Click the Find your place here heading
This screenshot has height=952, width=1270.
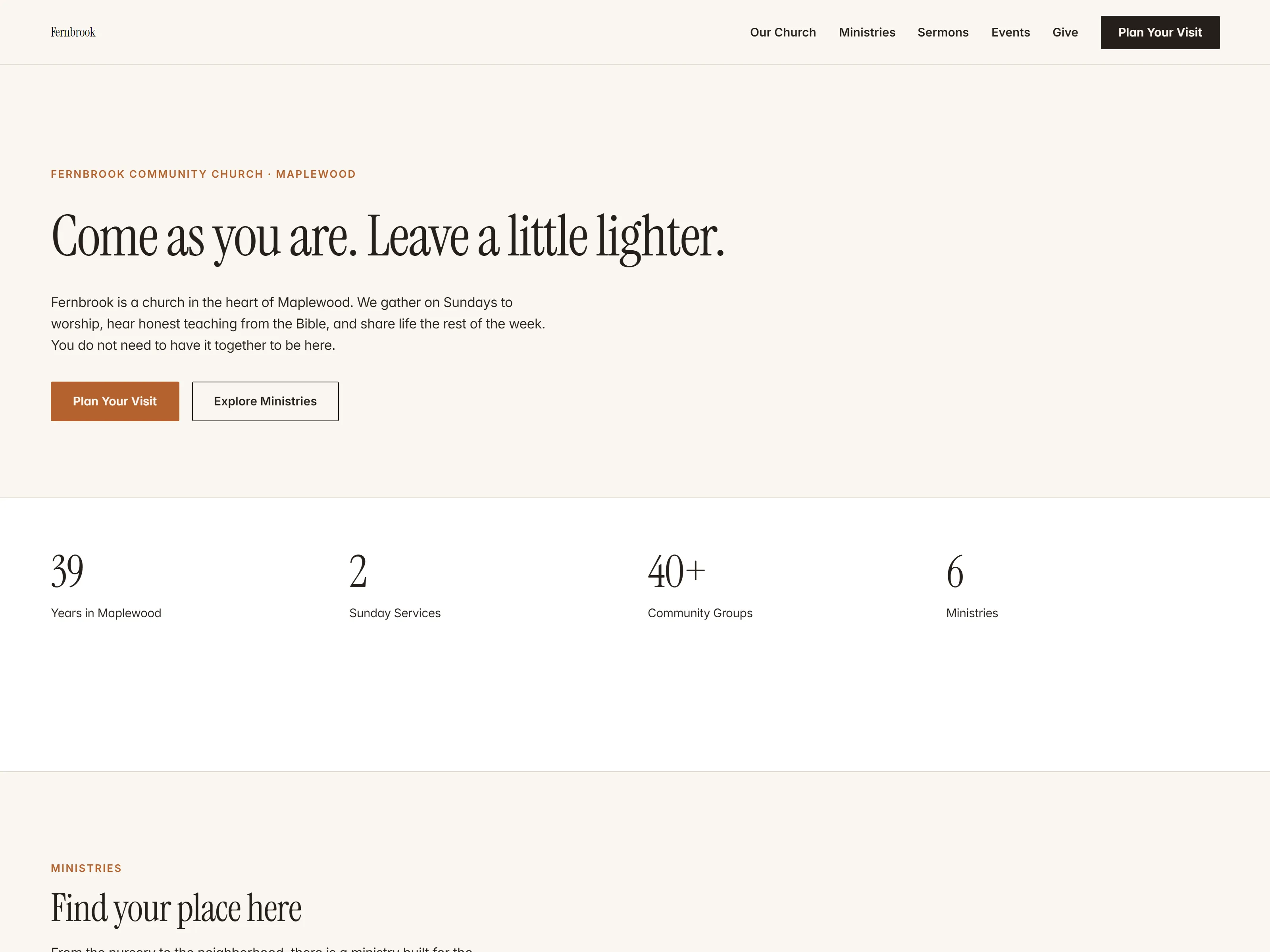[176, 908]
